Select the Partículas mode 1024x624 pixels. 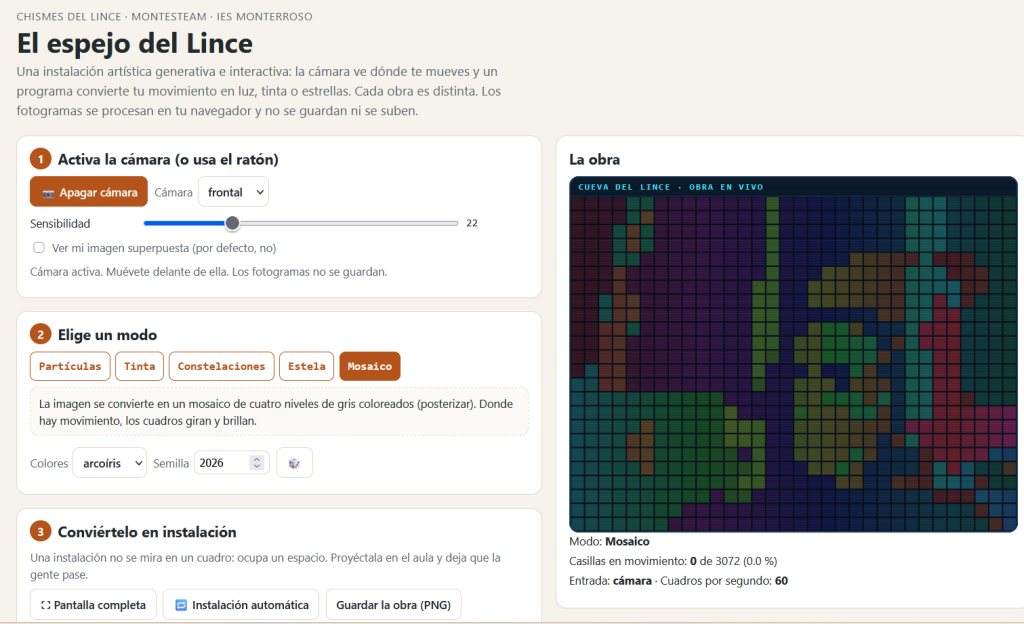70,366
